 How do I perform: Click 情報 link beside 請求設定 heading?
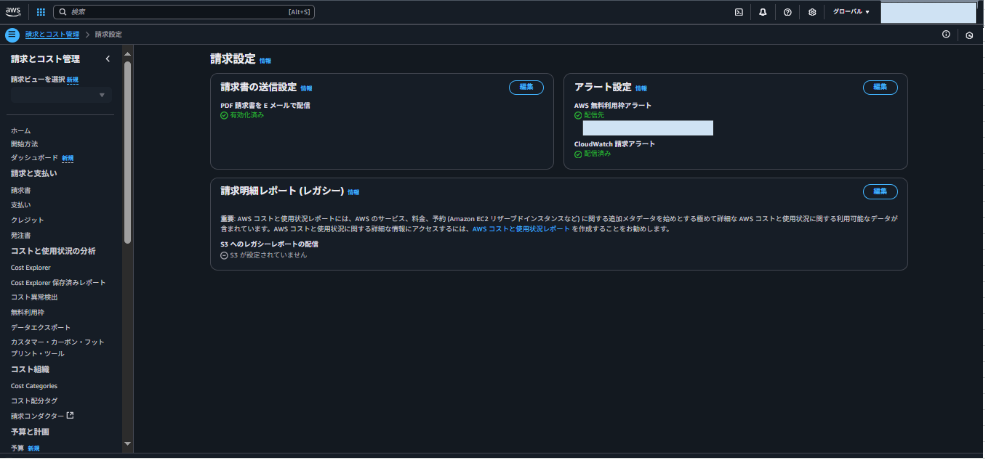pyautogui.click(x=265, y=61)
